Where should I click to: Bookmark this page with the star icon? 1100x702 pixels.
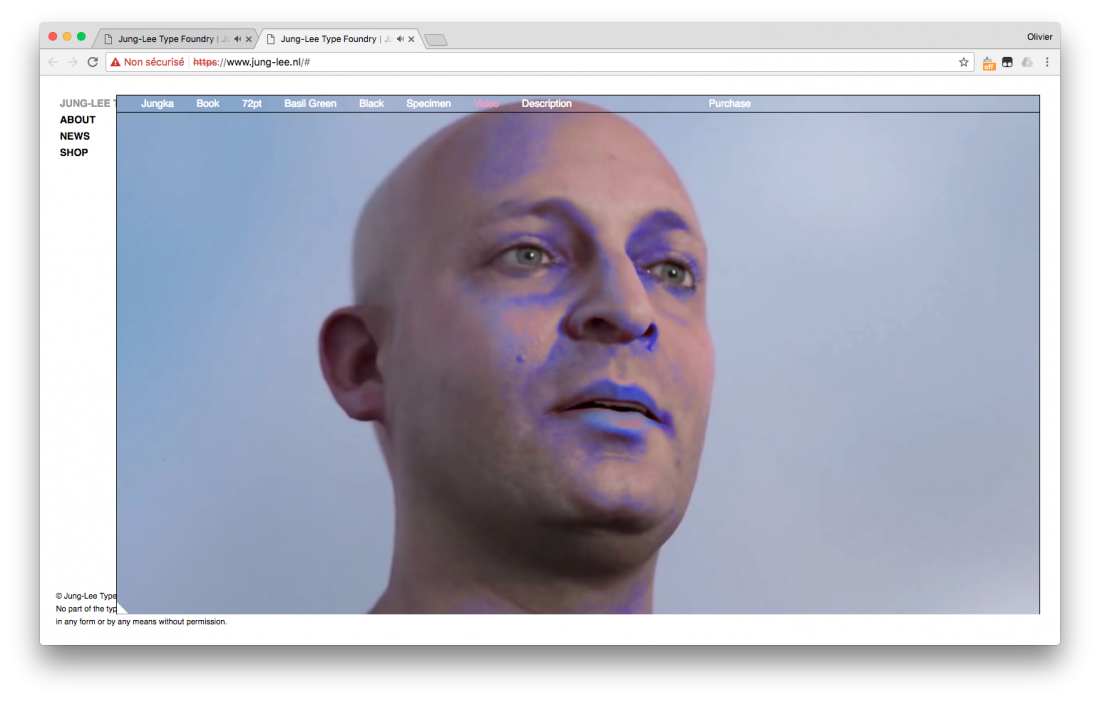pyautogui.click(x=963, y=62)
